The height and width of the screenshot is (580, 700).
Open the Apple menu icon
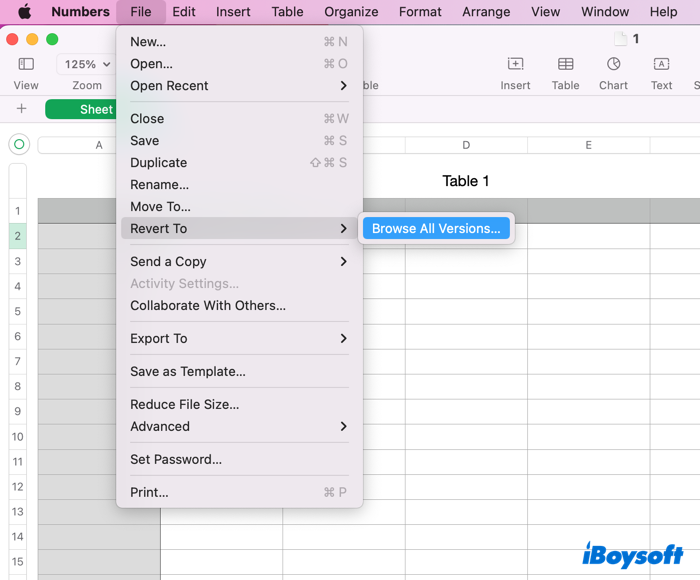pos(24,12)
